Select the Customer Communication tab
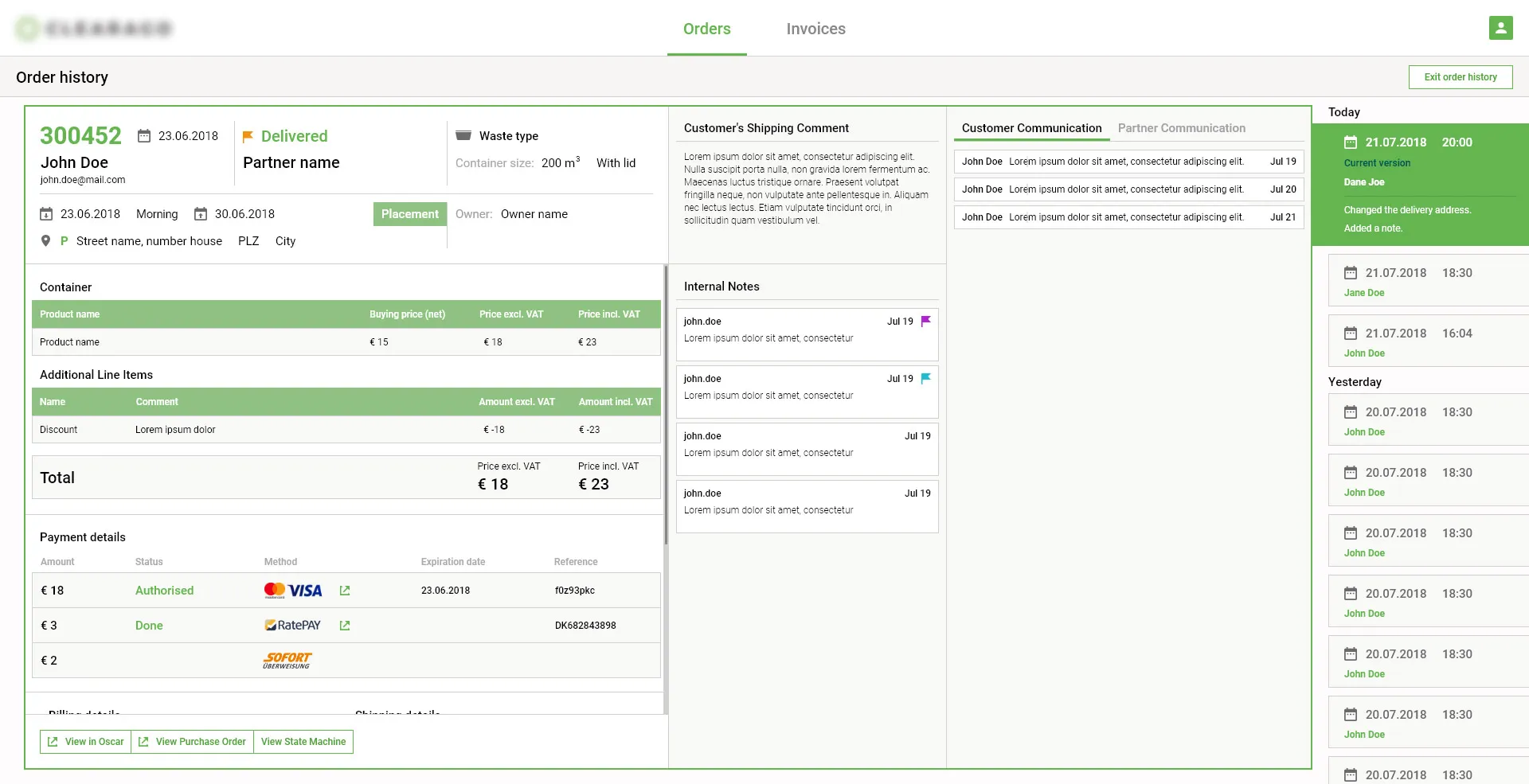 click(x=1031, y=128)
